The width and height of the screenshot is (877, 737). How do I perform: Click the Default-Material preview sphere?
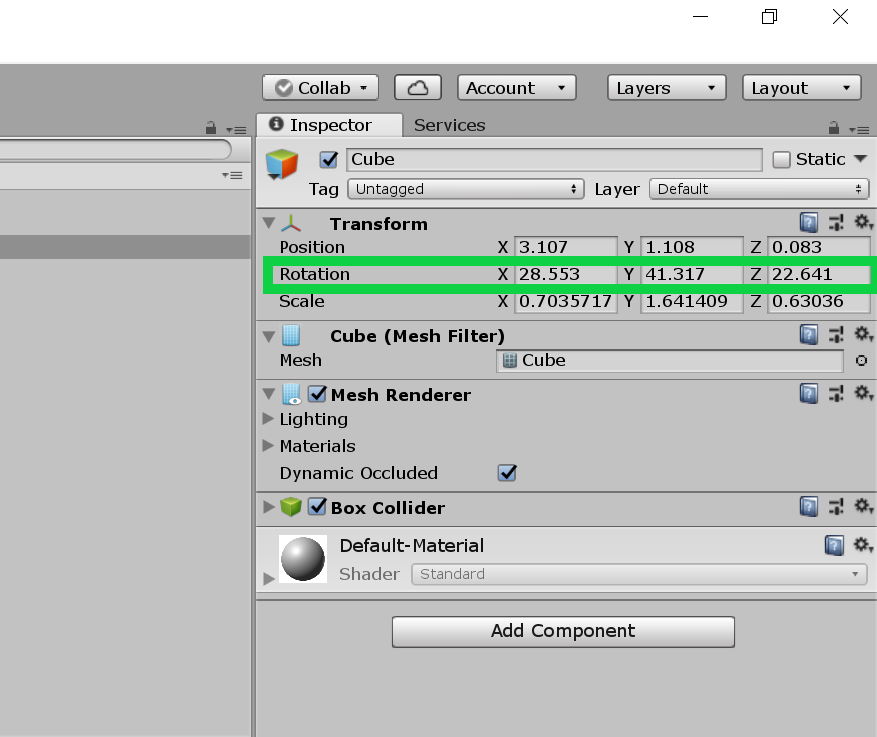point(303,559)
